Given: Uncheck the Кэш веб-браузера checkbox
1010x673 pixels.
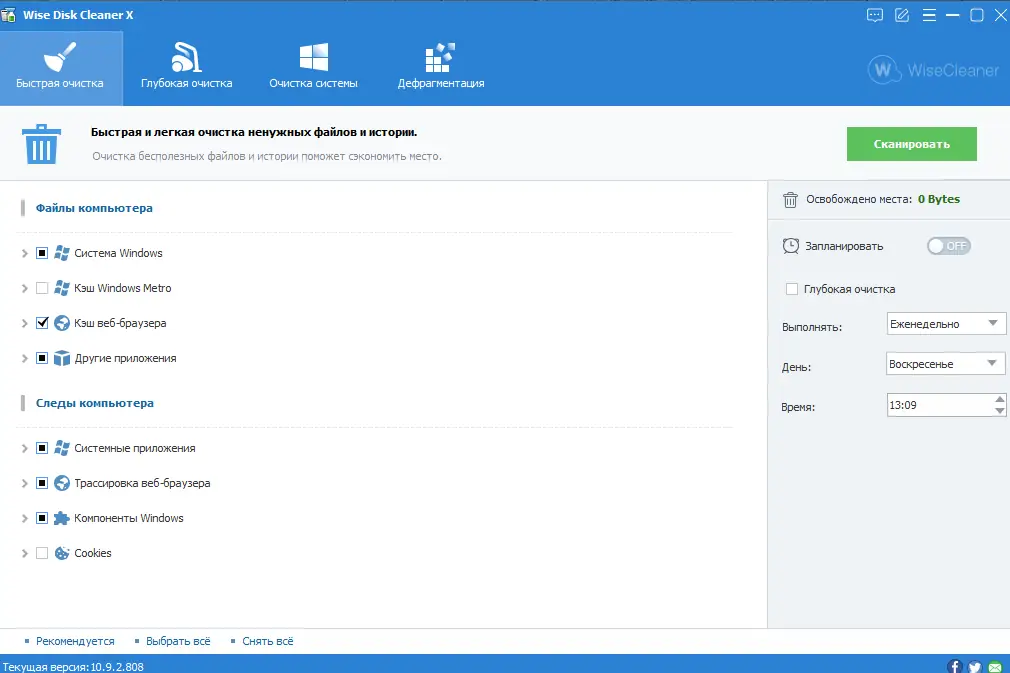Looking at the screenshot, I should coord(42,323).
